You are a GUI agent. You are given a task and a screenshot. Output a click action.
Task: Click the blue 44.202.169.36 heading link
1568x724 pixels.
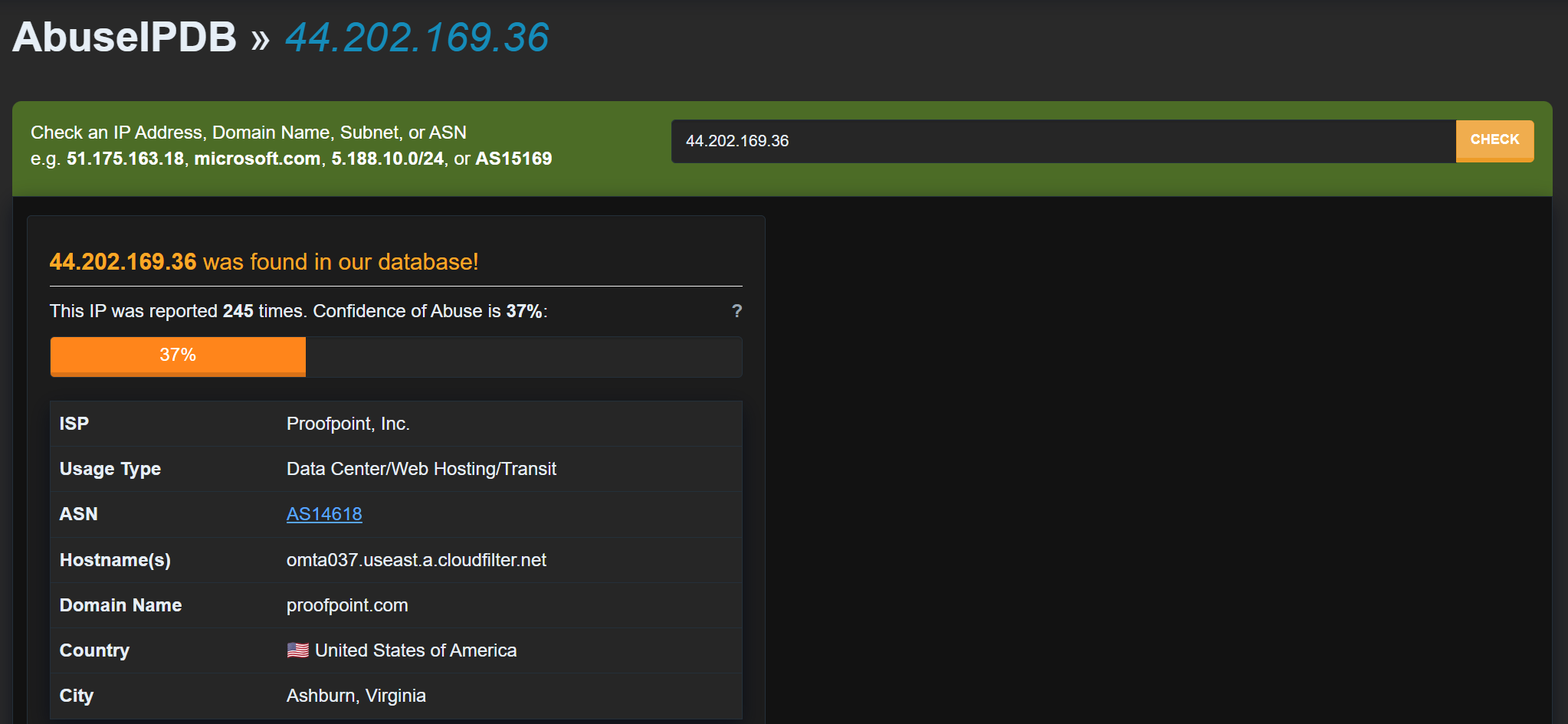coord(417,38)
